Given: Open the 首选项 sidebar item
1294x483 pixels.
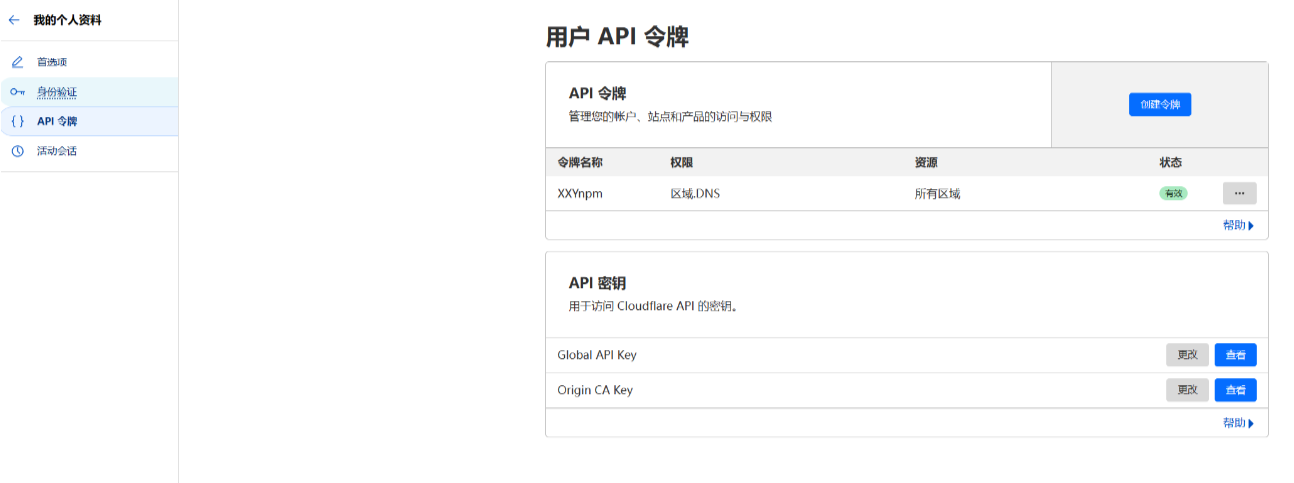Looking at the screenshot, I should tap(52, 62).
